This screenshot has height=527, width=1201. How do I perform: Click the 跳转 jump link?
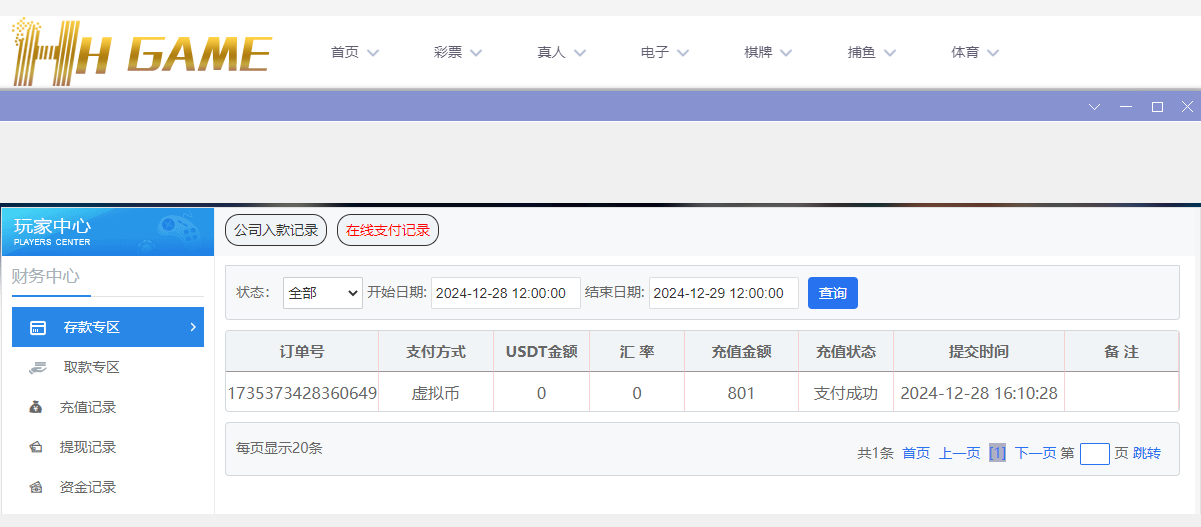coord(1147,454)
